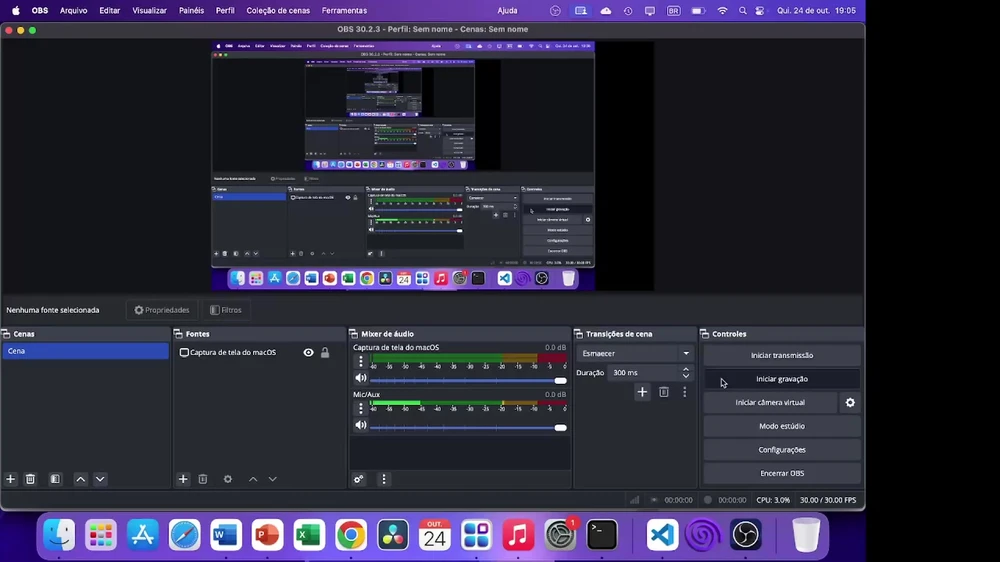Start recording with Iniciar gravação
This screenshot has width=1000, height=562.
(782, 379)
